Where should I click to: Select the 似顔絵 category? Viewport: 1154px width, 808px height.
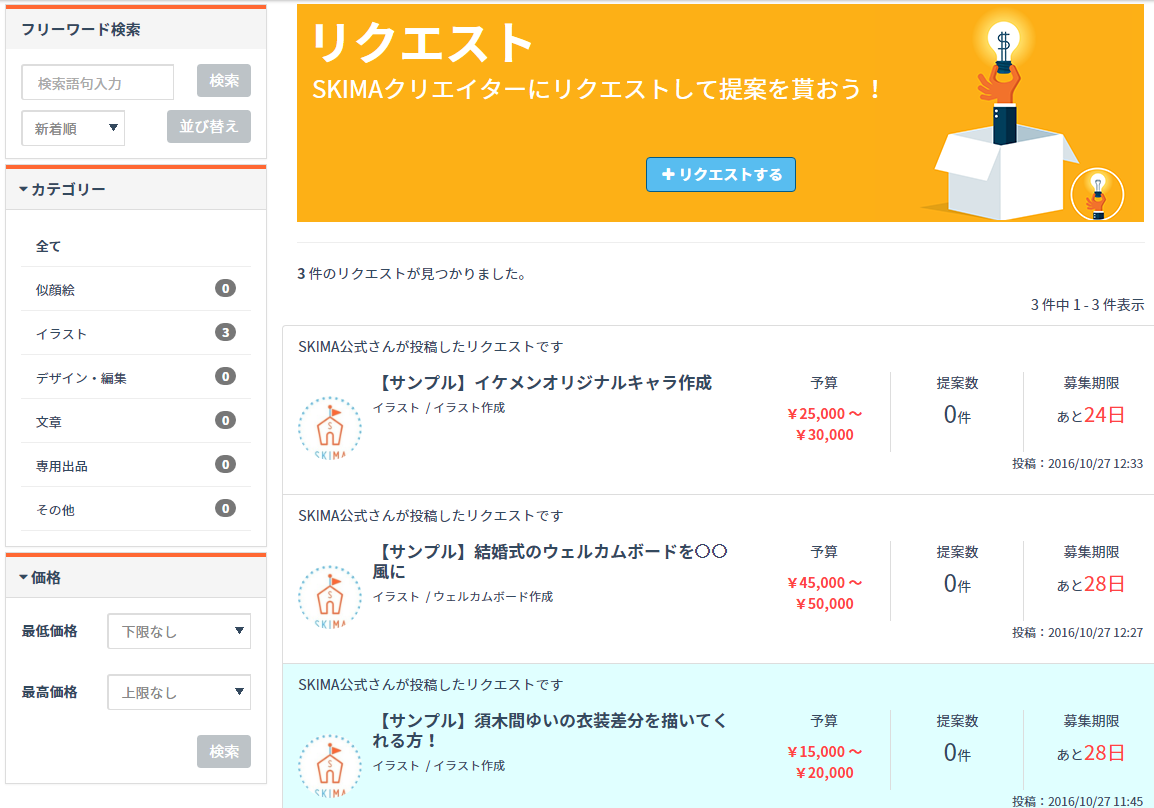56,290
